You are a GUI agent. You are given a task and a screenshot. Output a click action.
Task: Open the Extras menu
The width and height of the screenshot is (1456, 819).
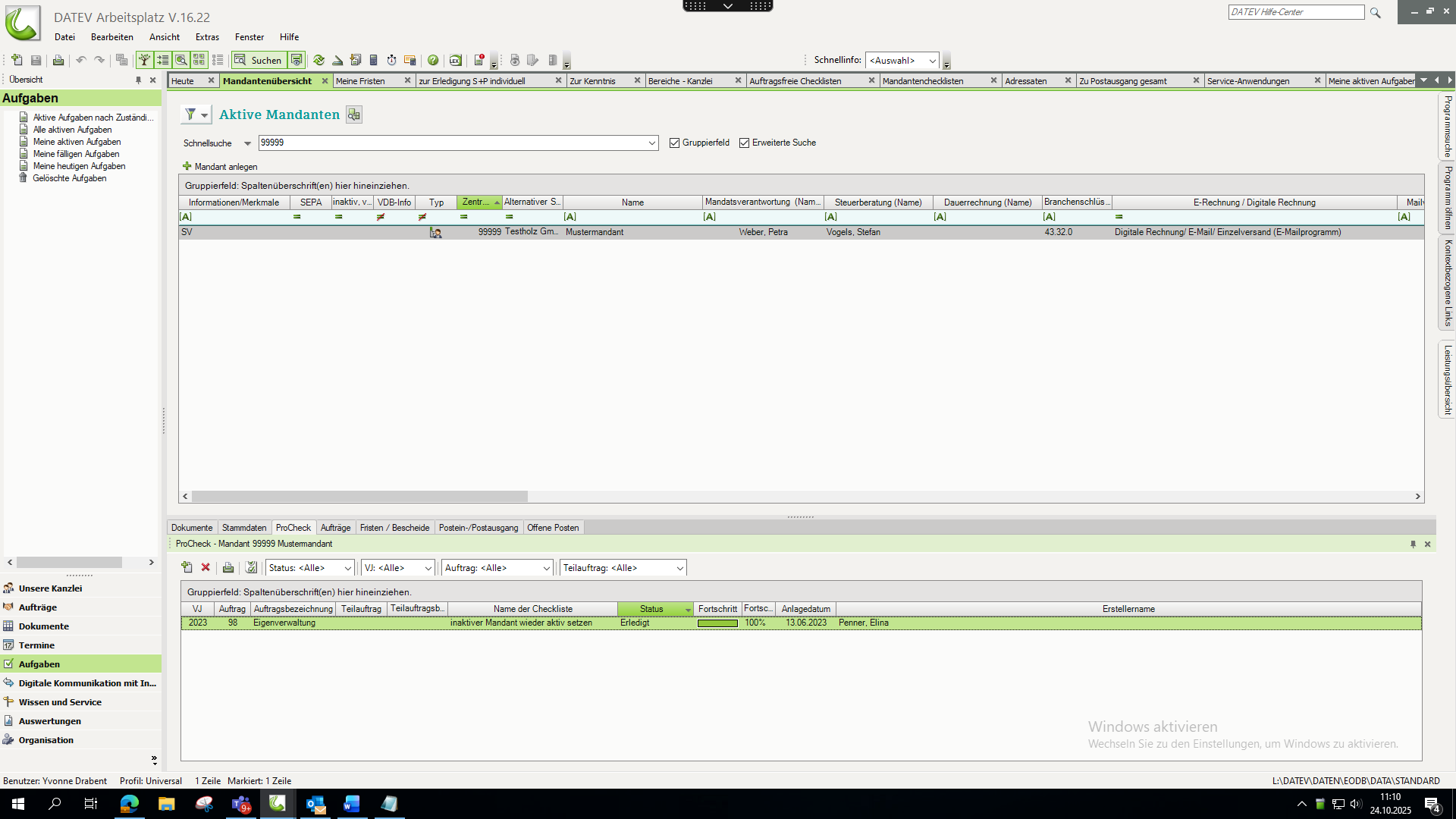pyautogui.click(x=207, y=37)
